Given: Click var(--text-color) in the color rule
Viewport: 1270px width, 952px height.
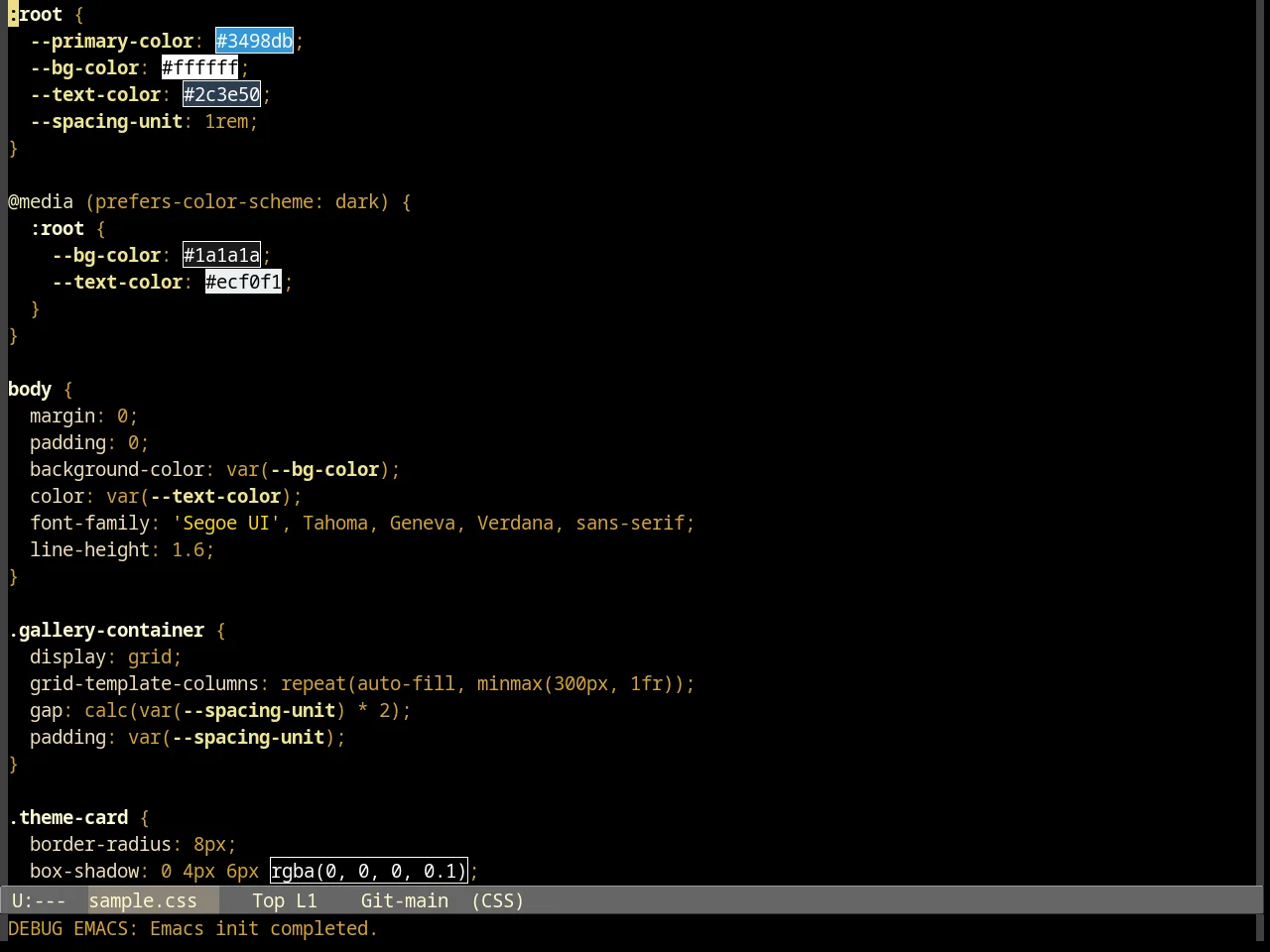Looking at the screenshot, I should [199, 496].
